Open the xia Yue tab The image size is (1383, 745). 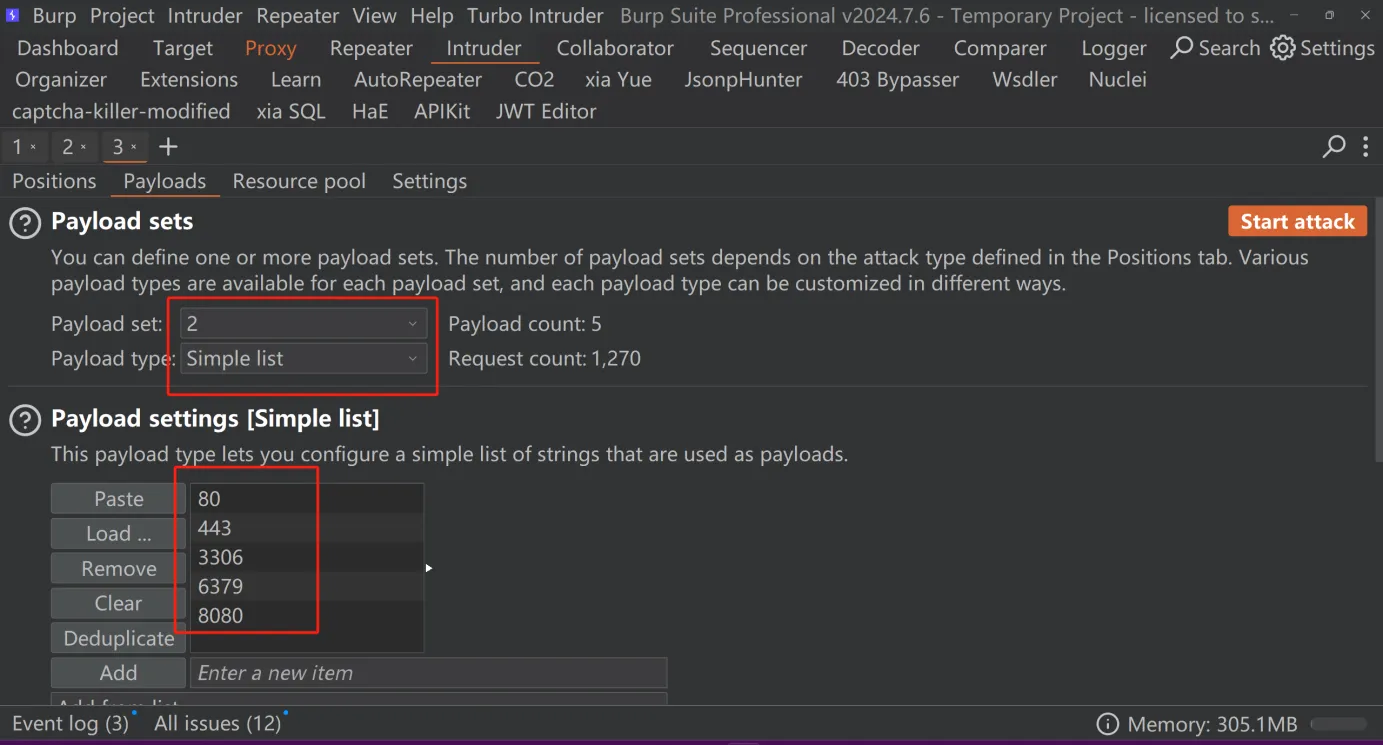[x=618, y=80]
